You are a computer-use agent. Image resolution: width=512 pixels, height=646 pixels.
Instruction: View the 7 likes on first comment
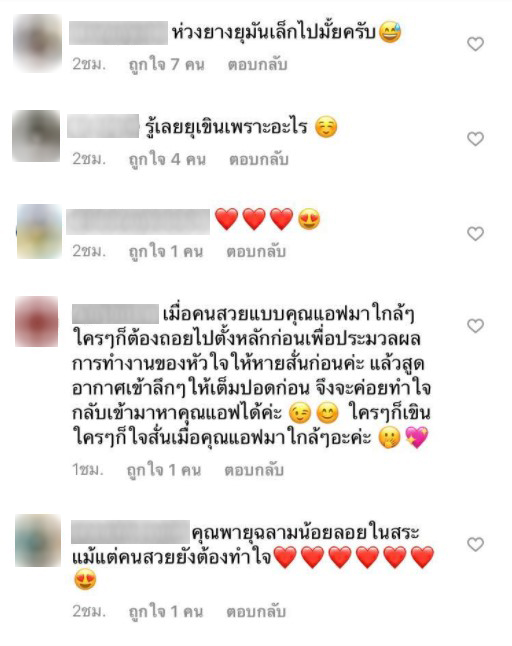click(x=166, y=65)
